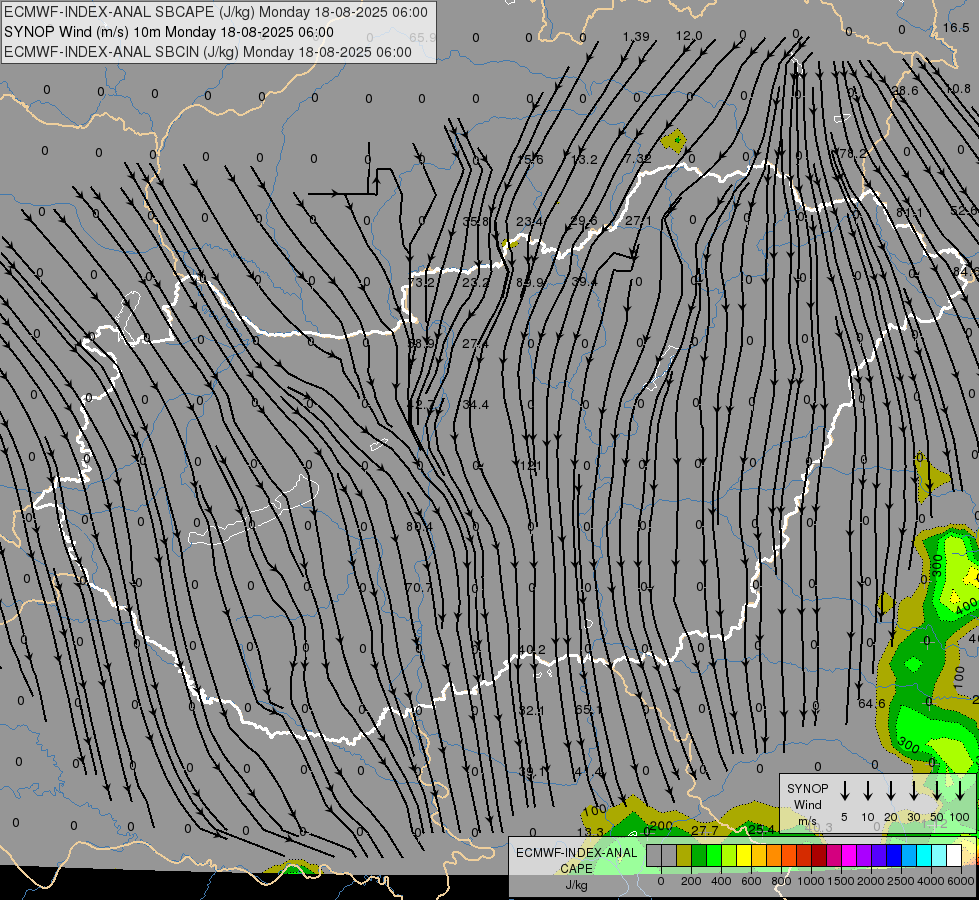Click the map value 70.7
This screenshot has width=979, height=900.
418,587
